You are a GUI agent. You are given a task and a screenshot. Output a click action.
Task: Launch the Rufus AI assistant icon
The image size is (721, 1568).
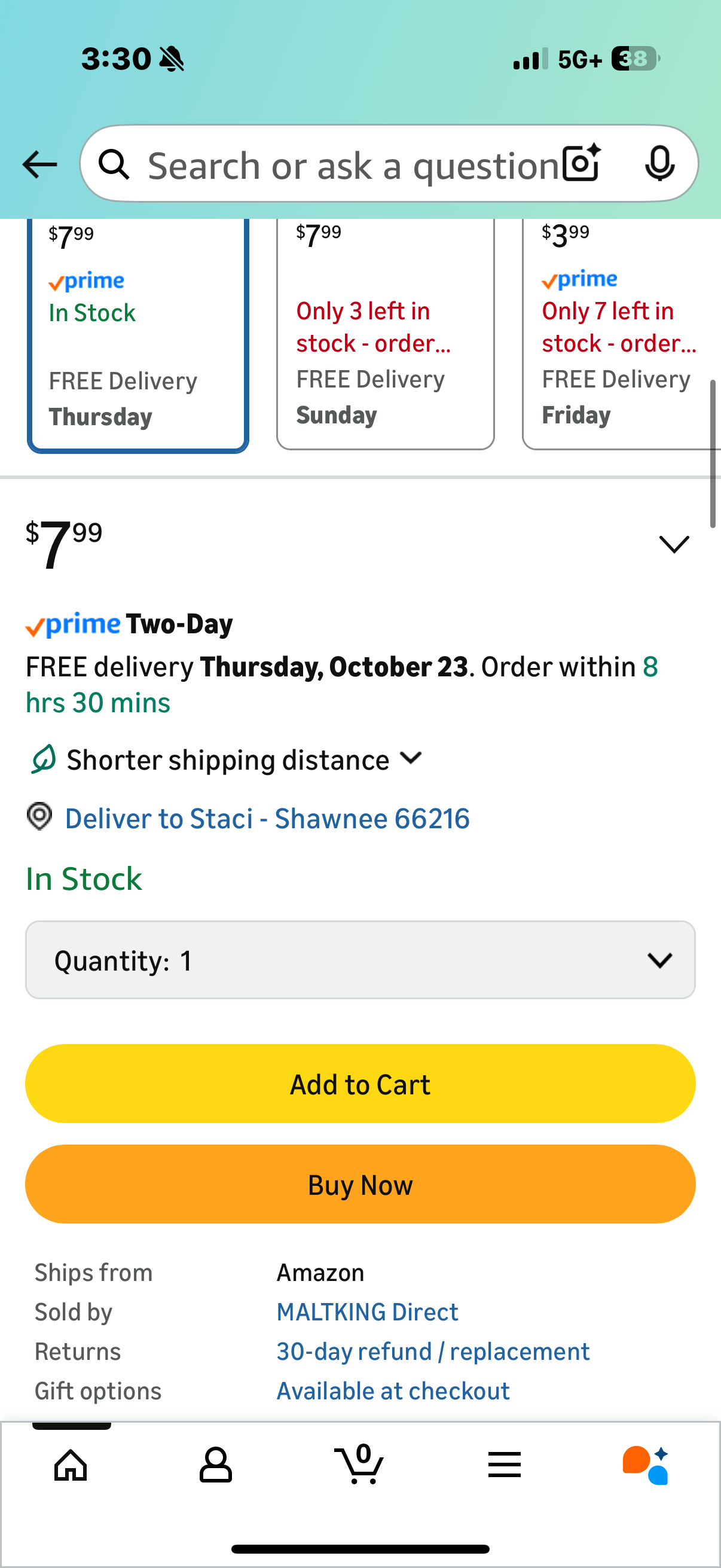646,1465
